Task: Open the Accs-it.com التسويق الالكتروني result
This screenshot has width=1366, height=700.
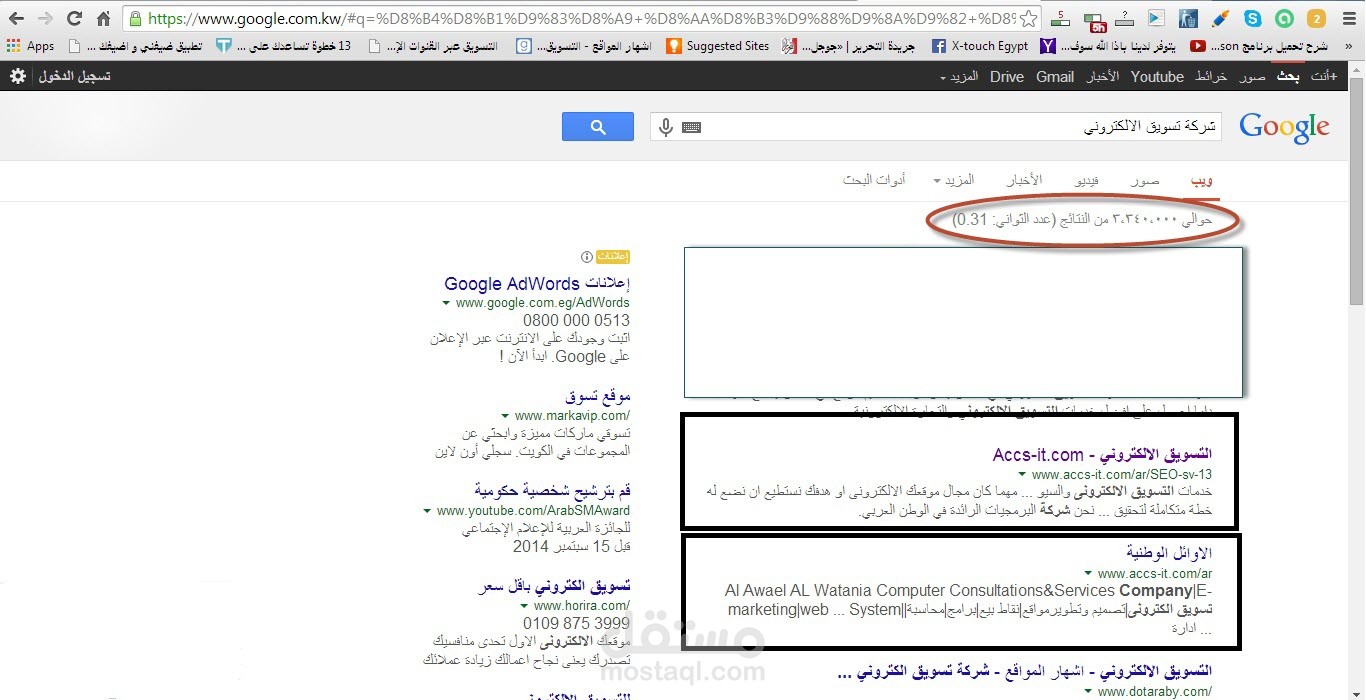Action: [x=1102, y=455]
